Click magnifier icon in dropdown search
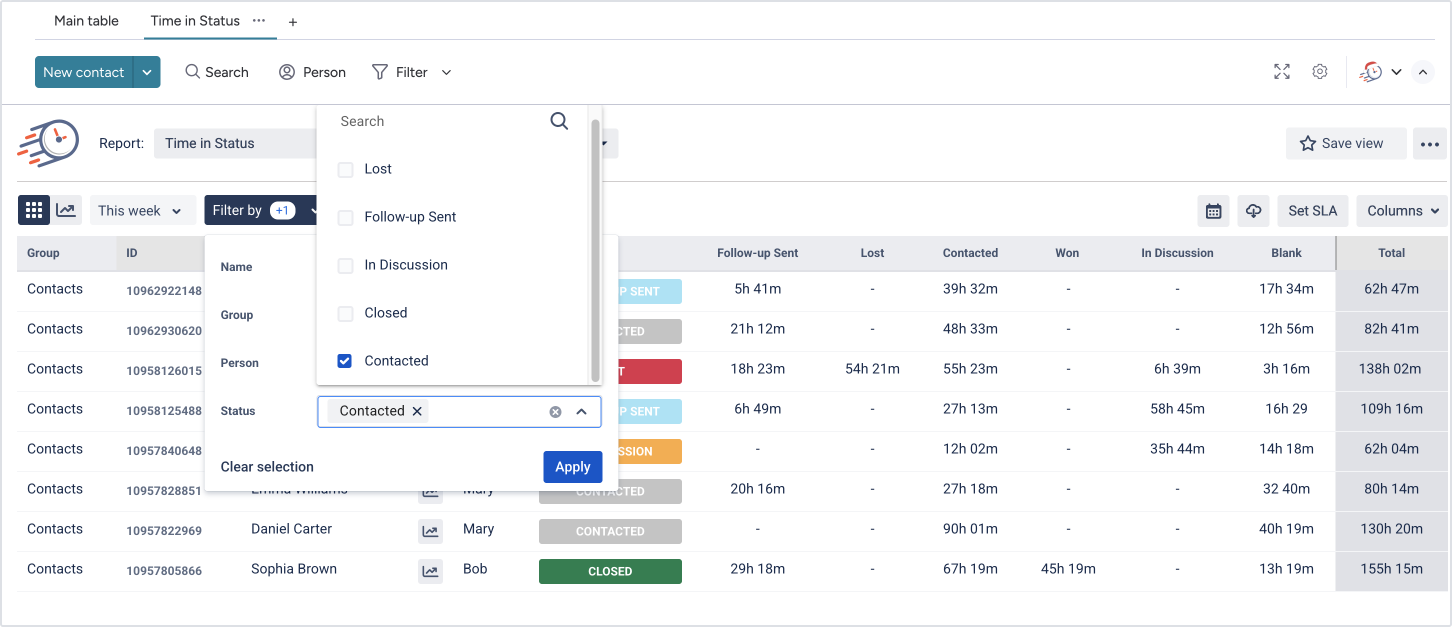This screenshot has height=627, width=1452. point(559,121)
